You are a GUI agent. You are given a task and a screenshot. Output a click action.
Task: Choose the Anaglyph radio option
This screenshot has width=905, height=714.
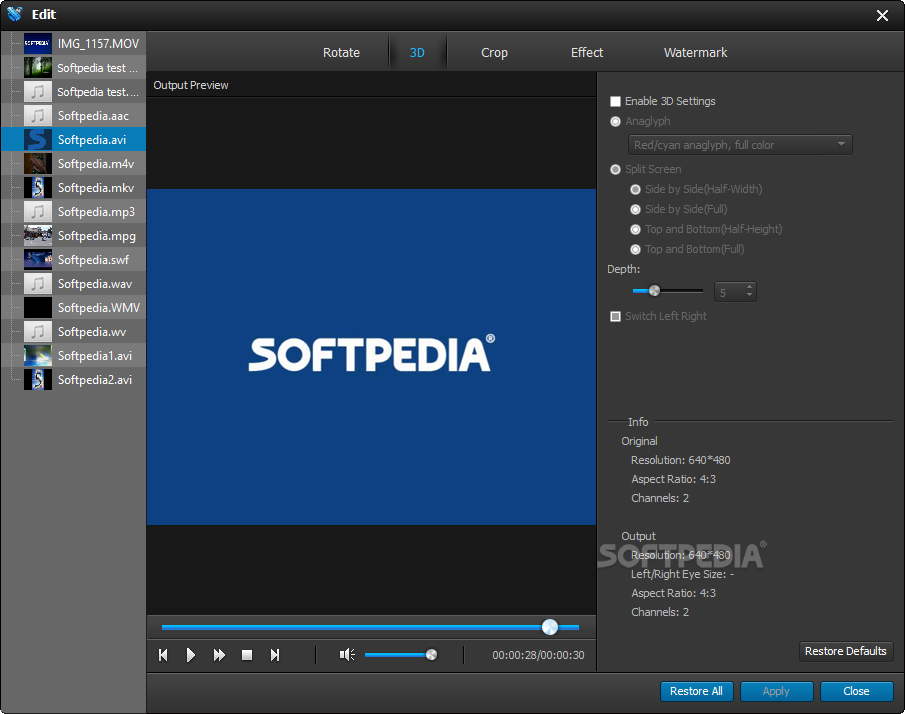click(615, 121)
